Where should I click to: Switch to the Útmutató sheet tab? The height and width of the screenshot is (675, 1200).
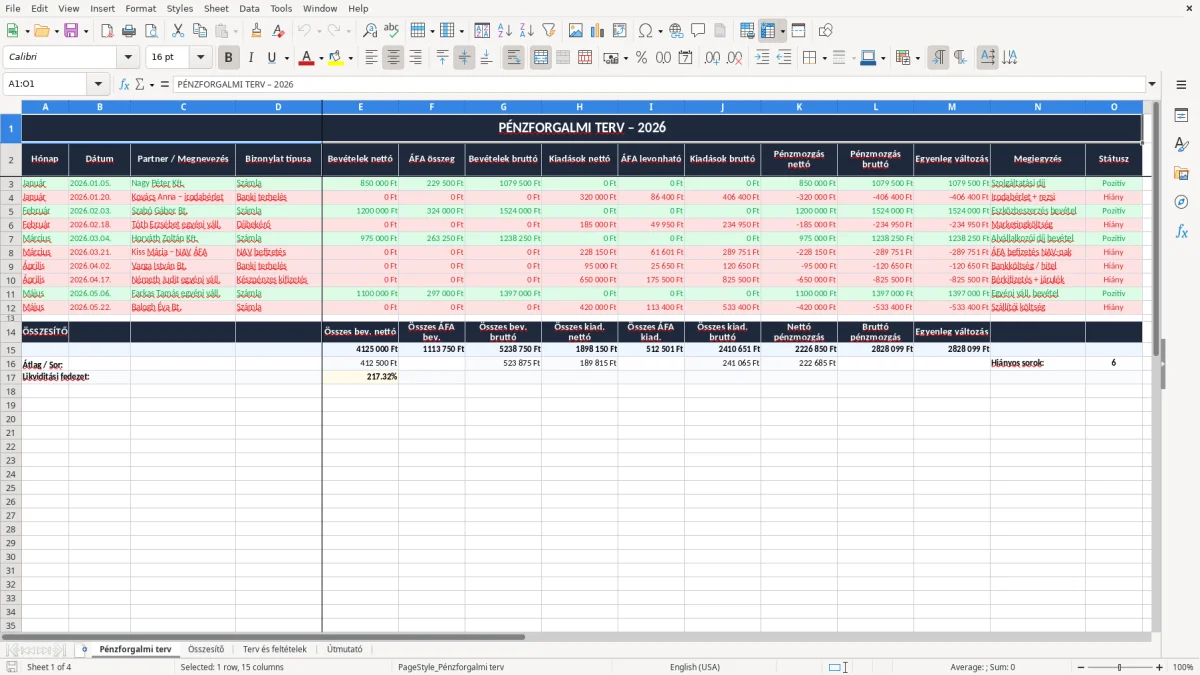tap(345, 649)
